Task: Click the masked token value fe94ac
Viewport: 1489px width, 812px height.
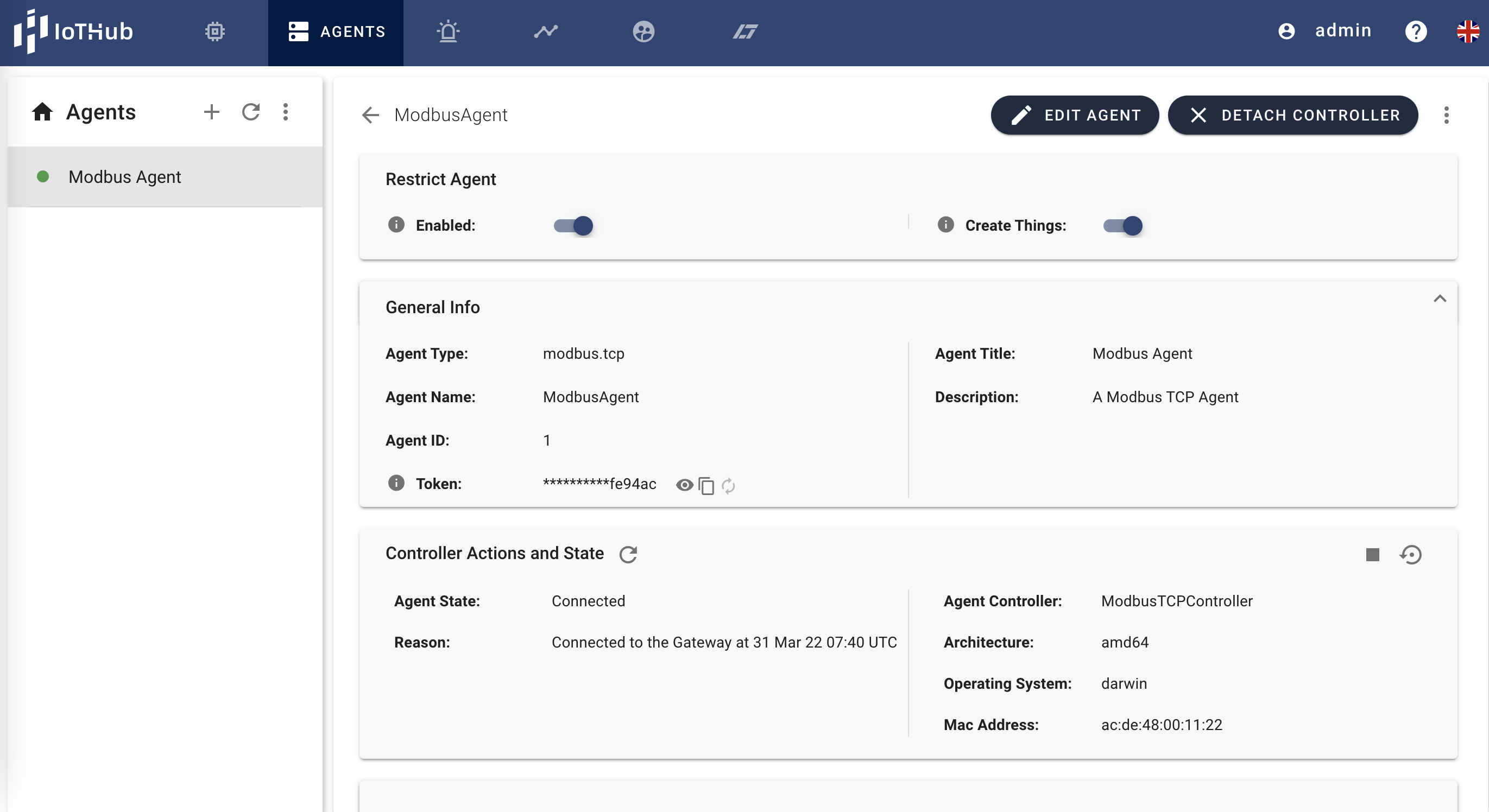Action: 600,484
